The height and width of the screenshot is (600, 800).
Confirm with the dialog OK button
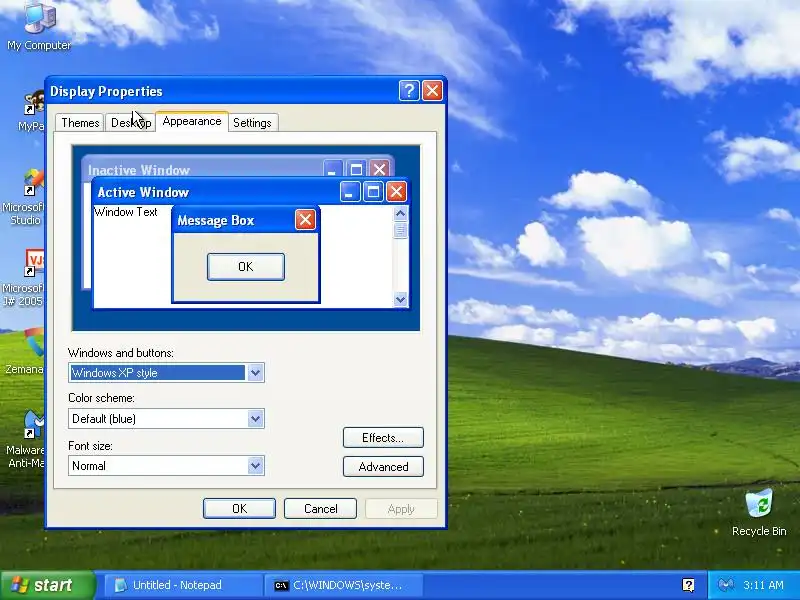pos(239,509)
